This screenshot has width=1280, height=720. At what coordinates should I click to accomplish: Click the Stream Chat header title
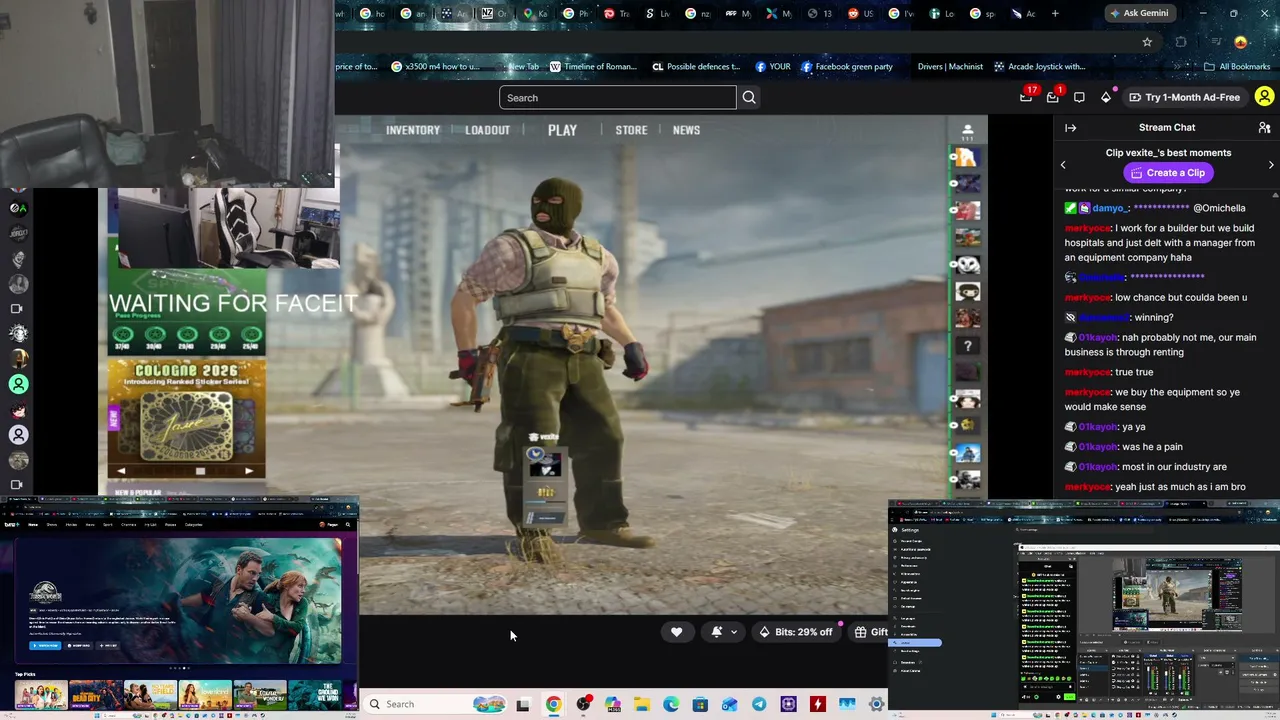pyautogui.click(x=1167, y=128)
